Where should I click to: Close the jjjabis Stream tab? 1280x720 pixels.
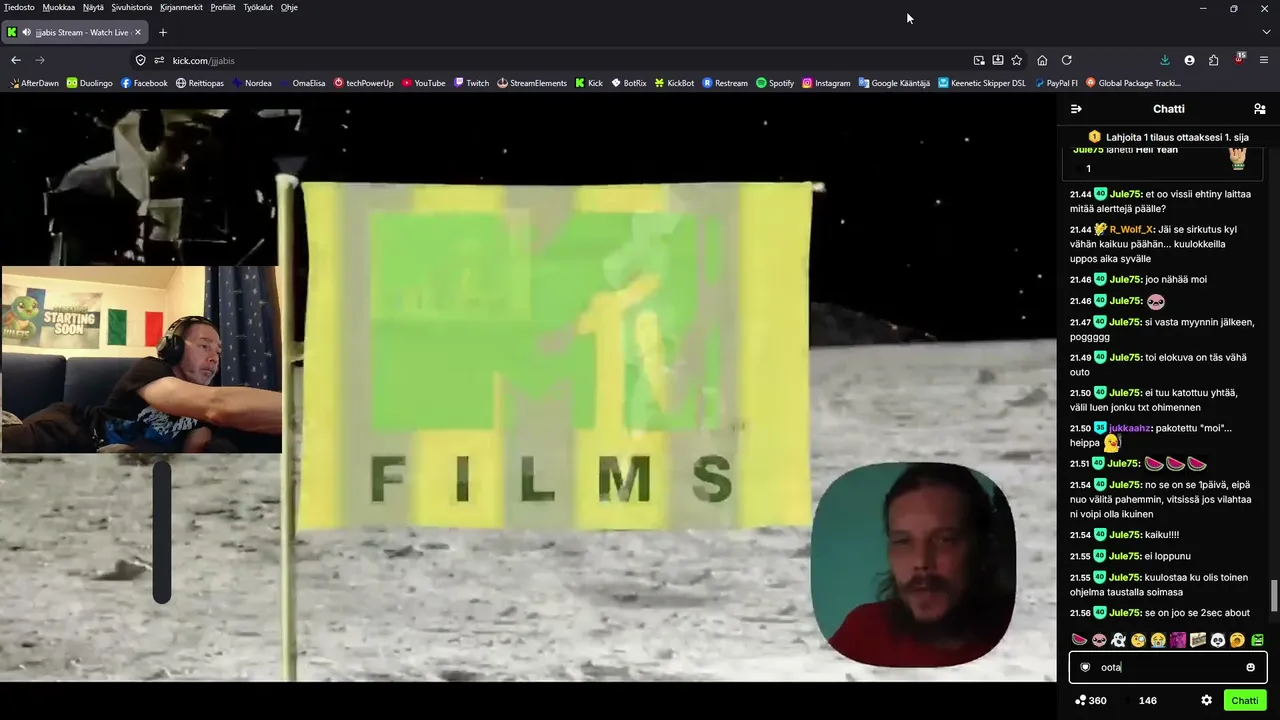(x=138, y=32)
